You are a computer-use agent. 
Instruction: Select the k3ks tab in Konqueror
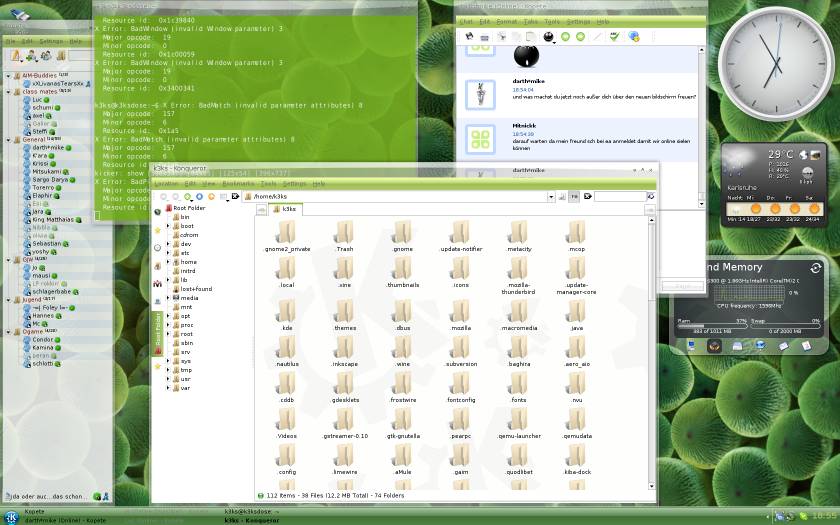(286, 209)
